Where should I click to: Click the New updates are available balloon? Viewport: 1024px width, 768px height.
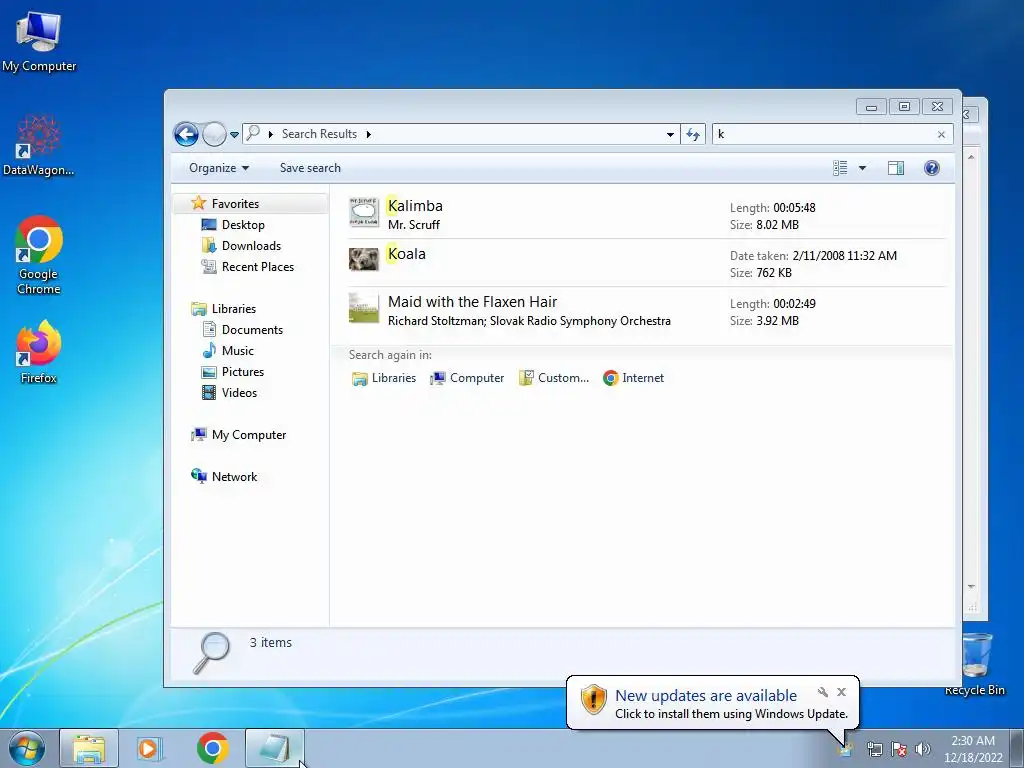click(x=712, y=703)
